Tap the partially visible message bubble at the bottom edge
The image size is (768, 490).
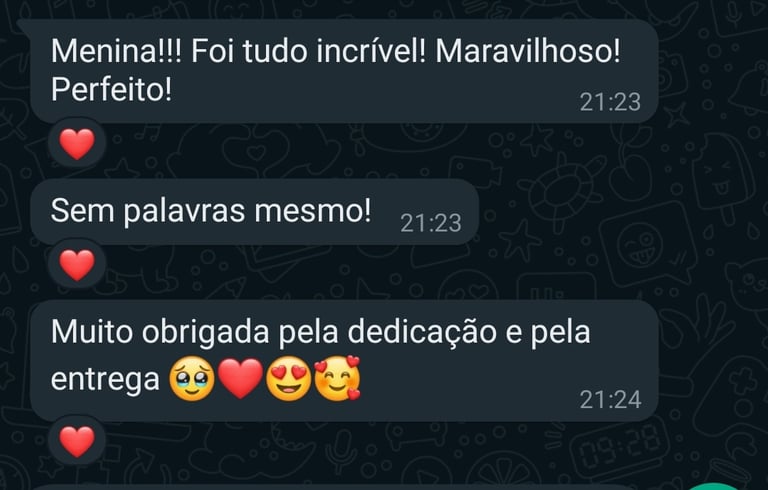click(343, 488)
